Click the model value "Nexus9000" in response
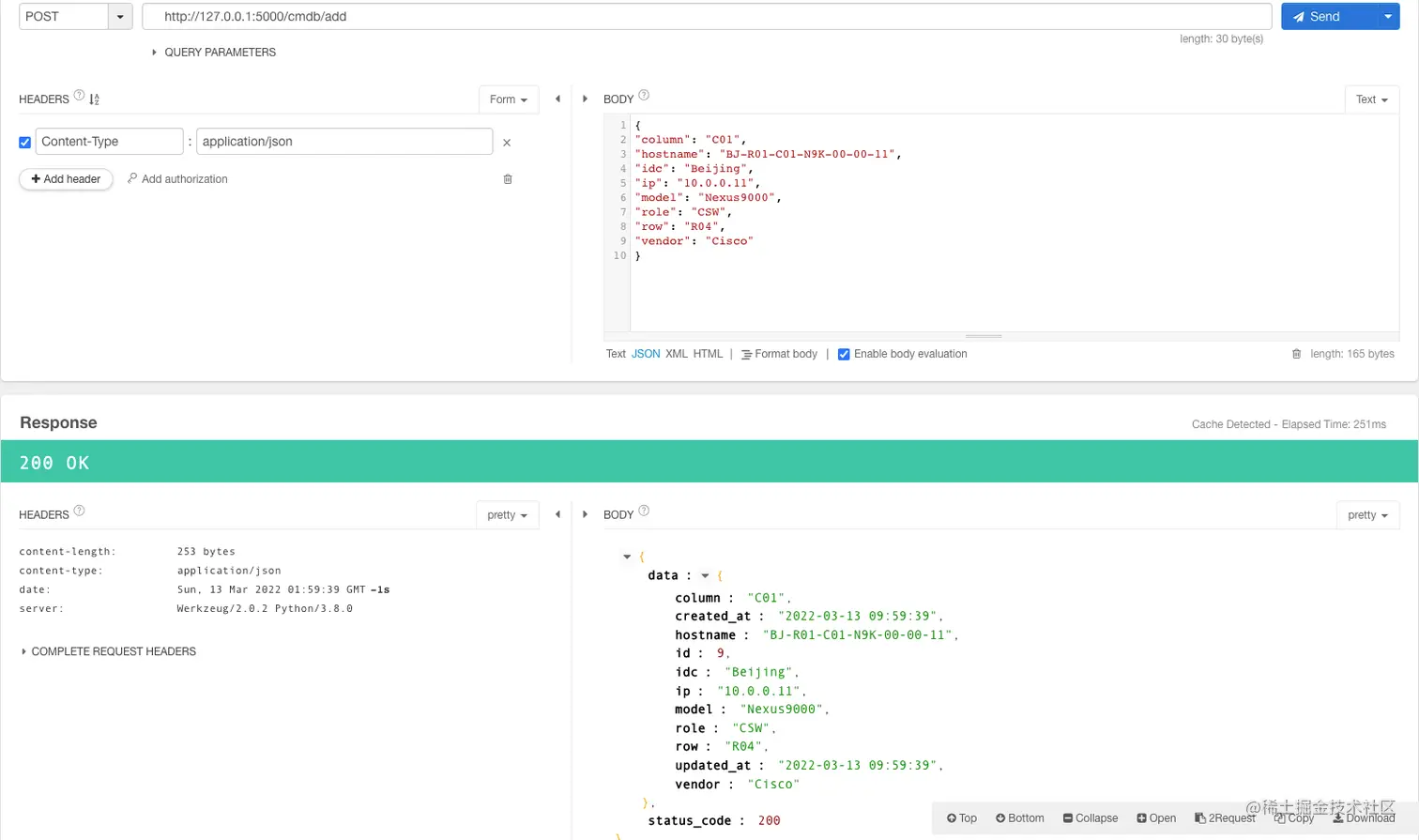Image resolution: width=1419 pixels, height=840 pixels. (x=781, y=710)
